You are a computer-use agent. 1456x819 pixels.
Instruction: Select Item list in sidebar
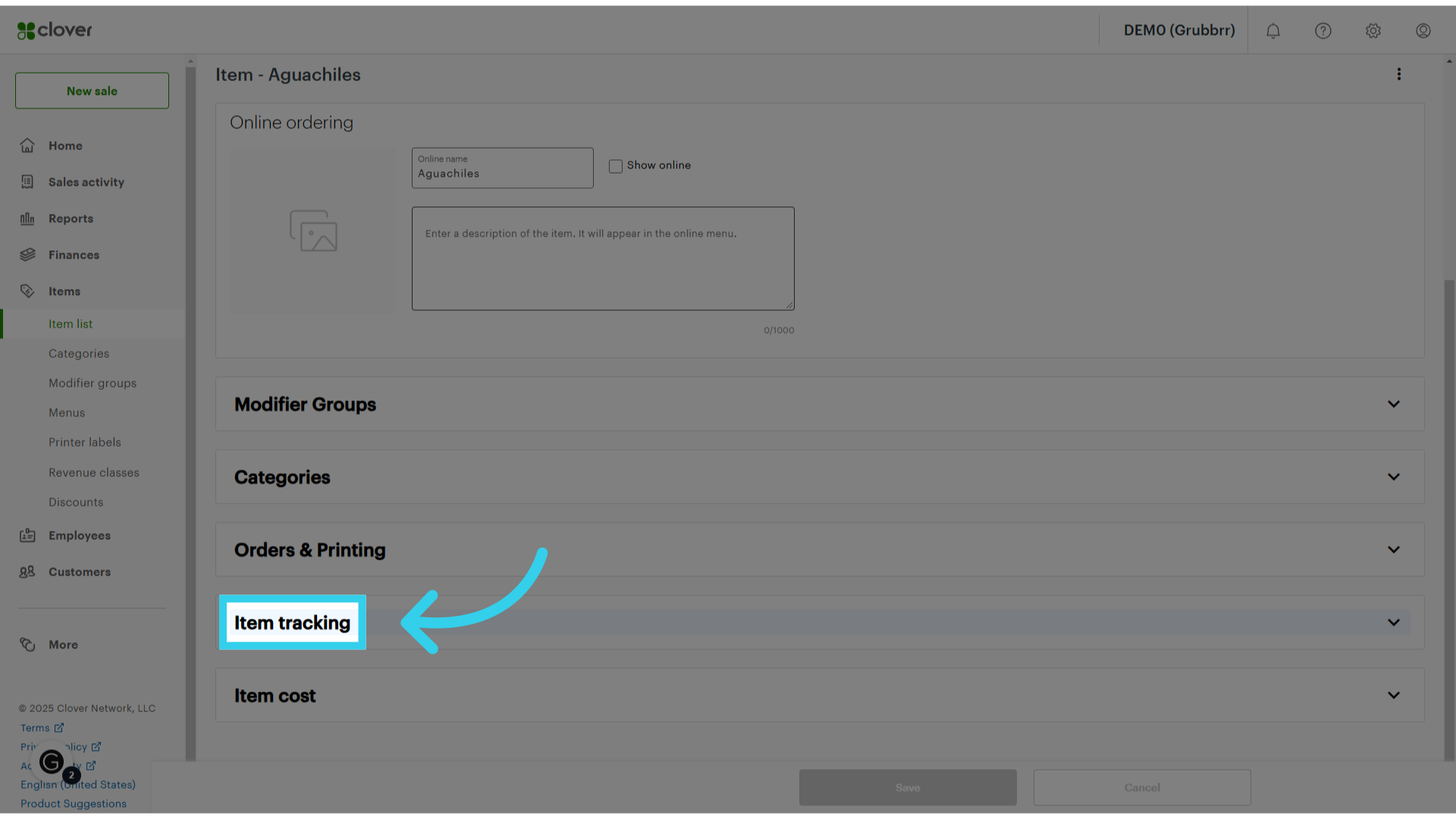click(71, 324)
